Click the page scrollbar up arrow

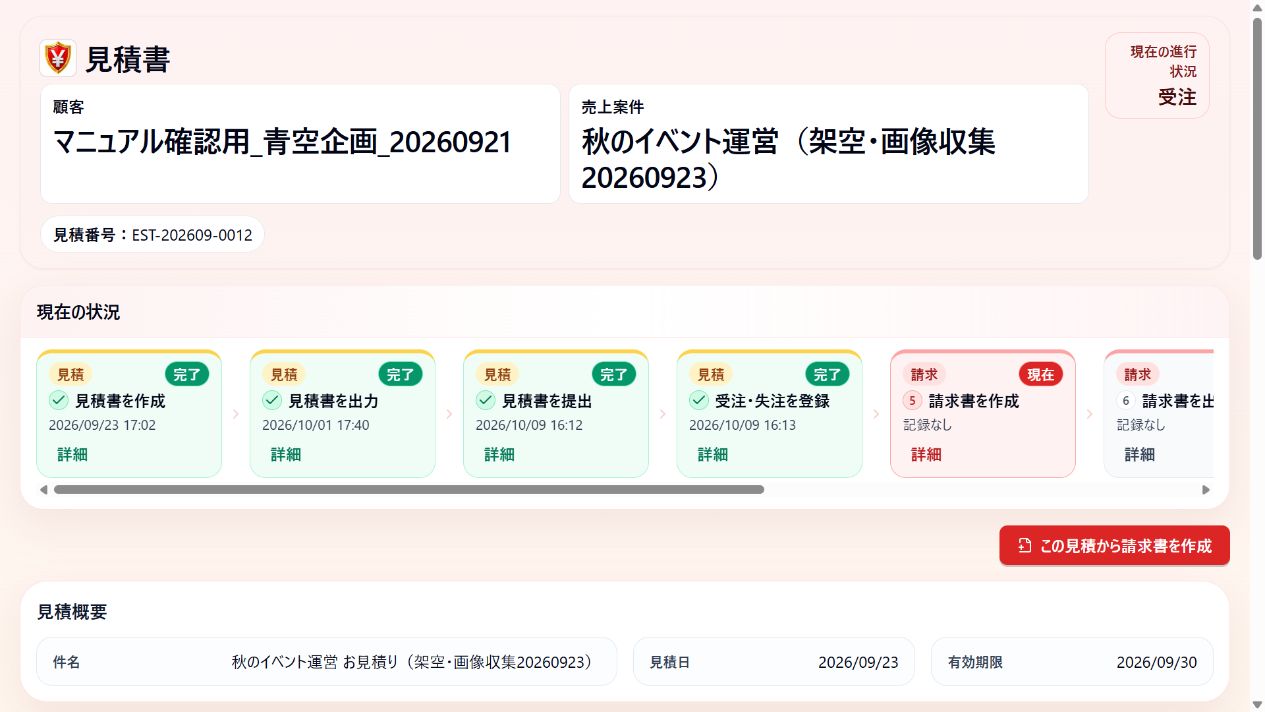(1257, 7)
